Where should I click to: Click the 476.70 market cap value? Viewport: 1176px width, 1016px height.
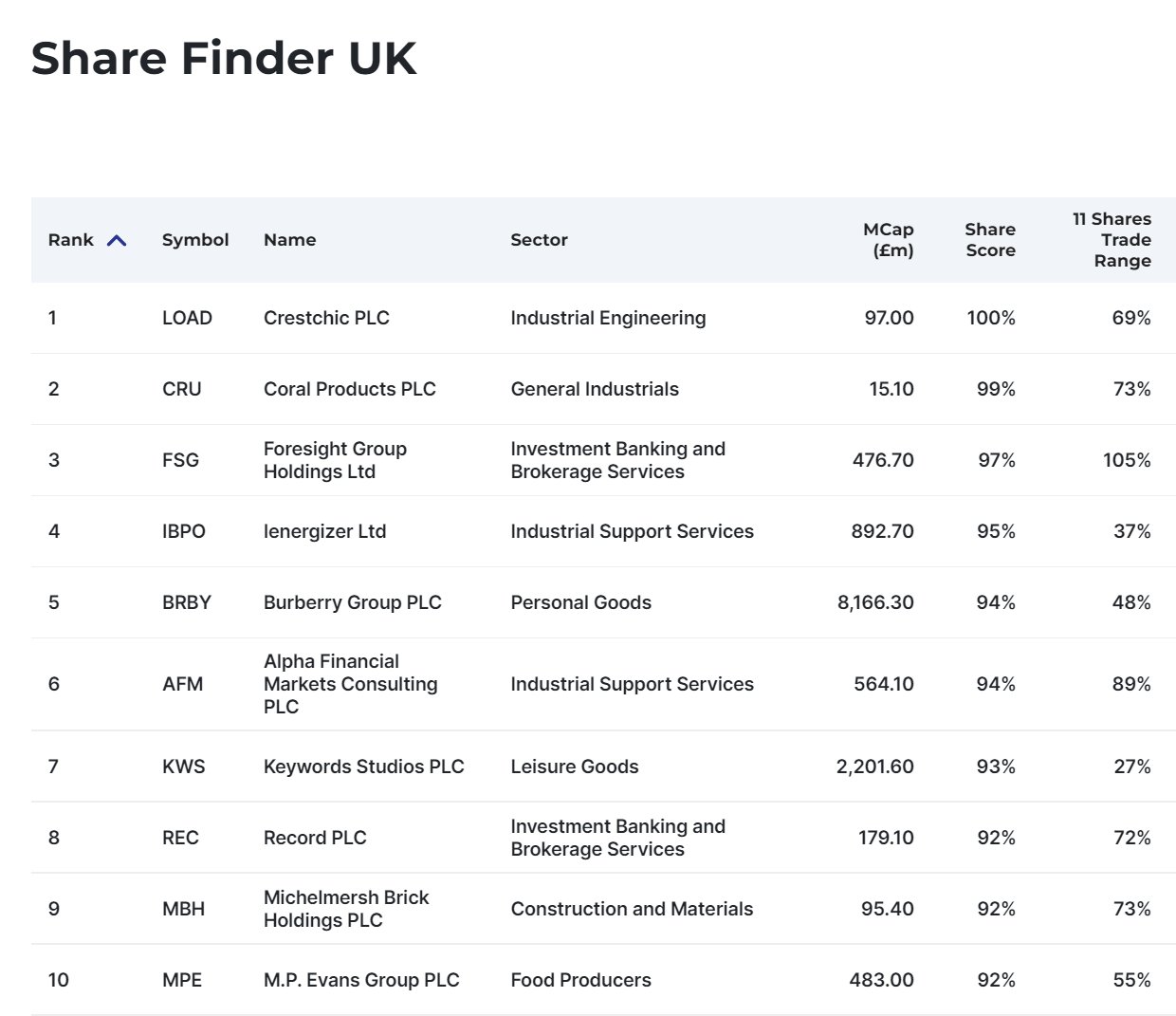pyautogui.click(x=884, y=460)
